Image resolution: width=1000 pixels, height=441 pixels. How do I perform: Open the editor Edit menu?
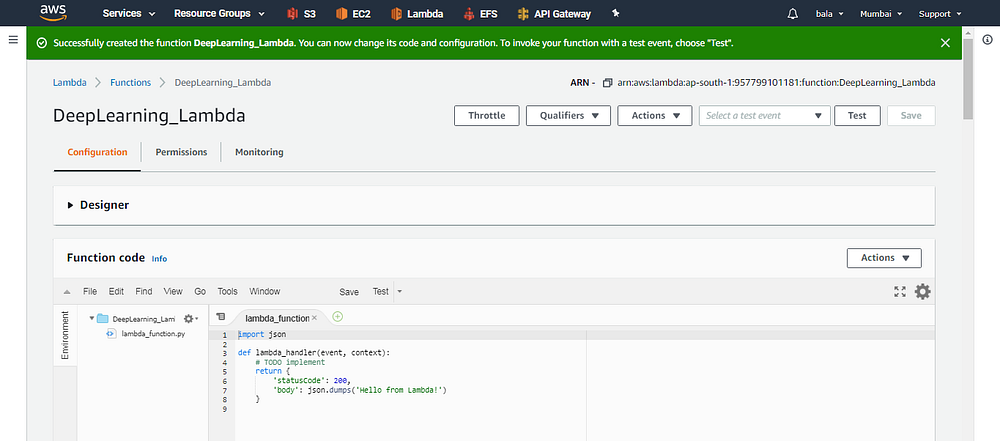pyautogui.click(x=116, y=291)
